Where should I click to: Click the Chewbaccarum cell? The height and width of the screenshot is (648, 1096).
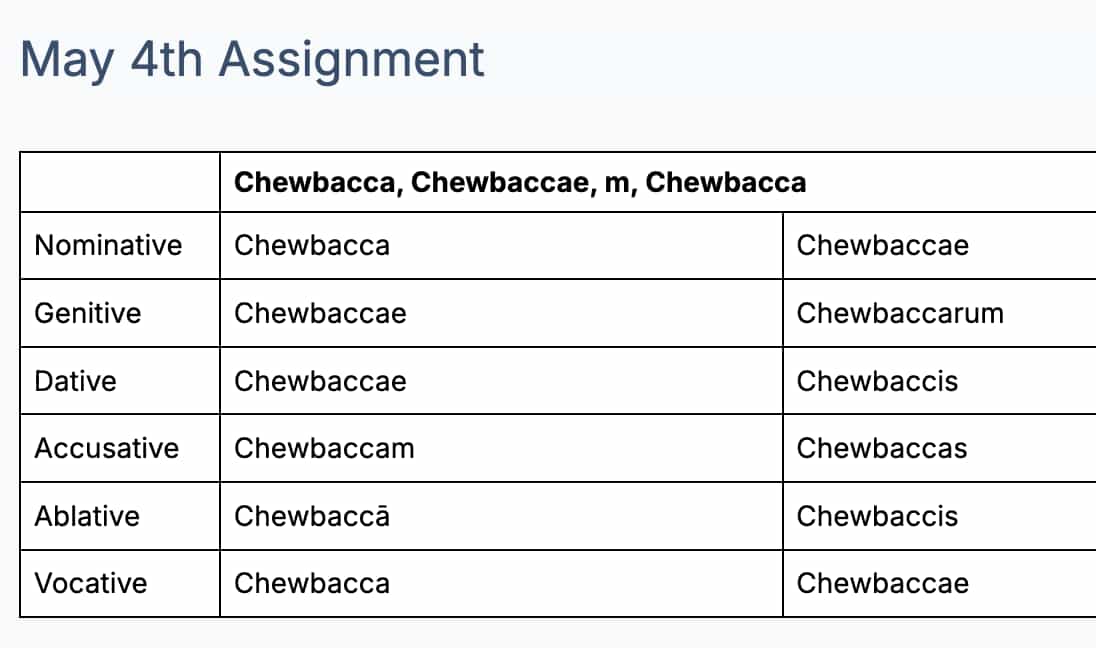(939, 313)
